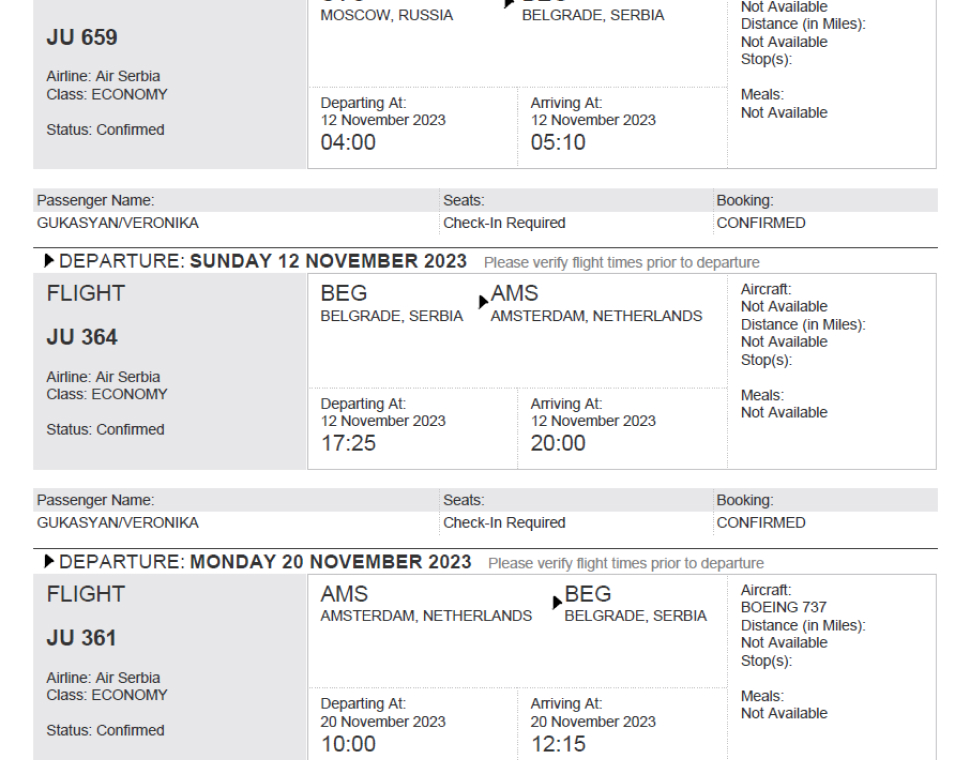The image size is (970, 760).
Task: Click the 10:00 departure time
Action: 348,744
